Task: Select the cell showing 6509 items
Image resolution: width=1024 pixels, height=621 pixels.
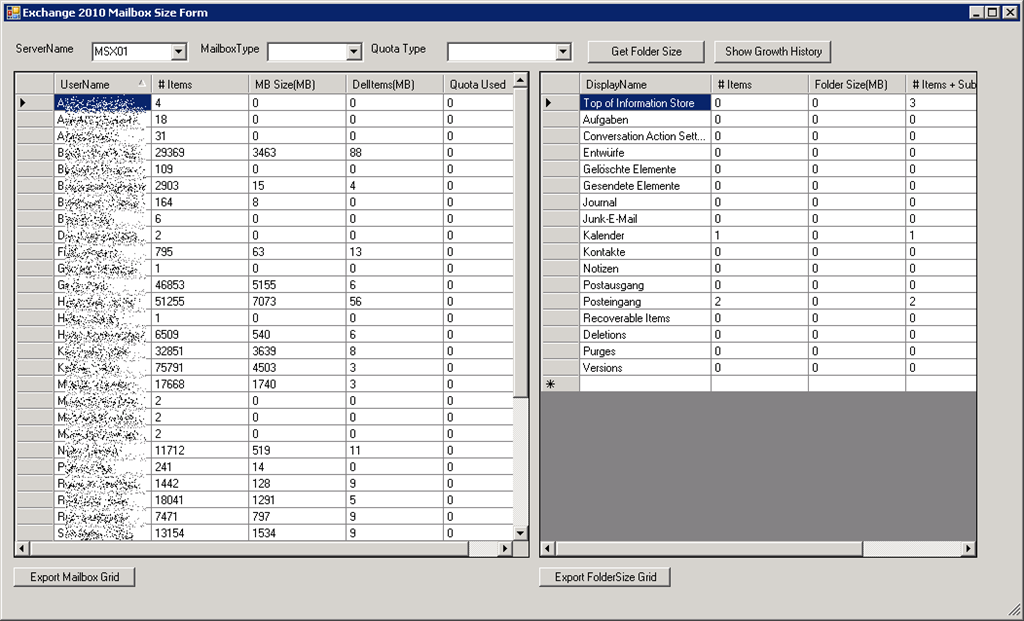Action: pyautogui.click(x=200, y=335)
